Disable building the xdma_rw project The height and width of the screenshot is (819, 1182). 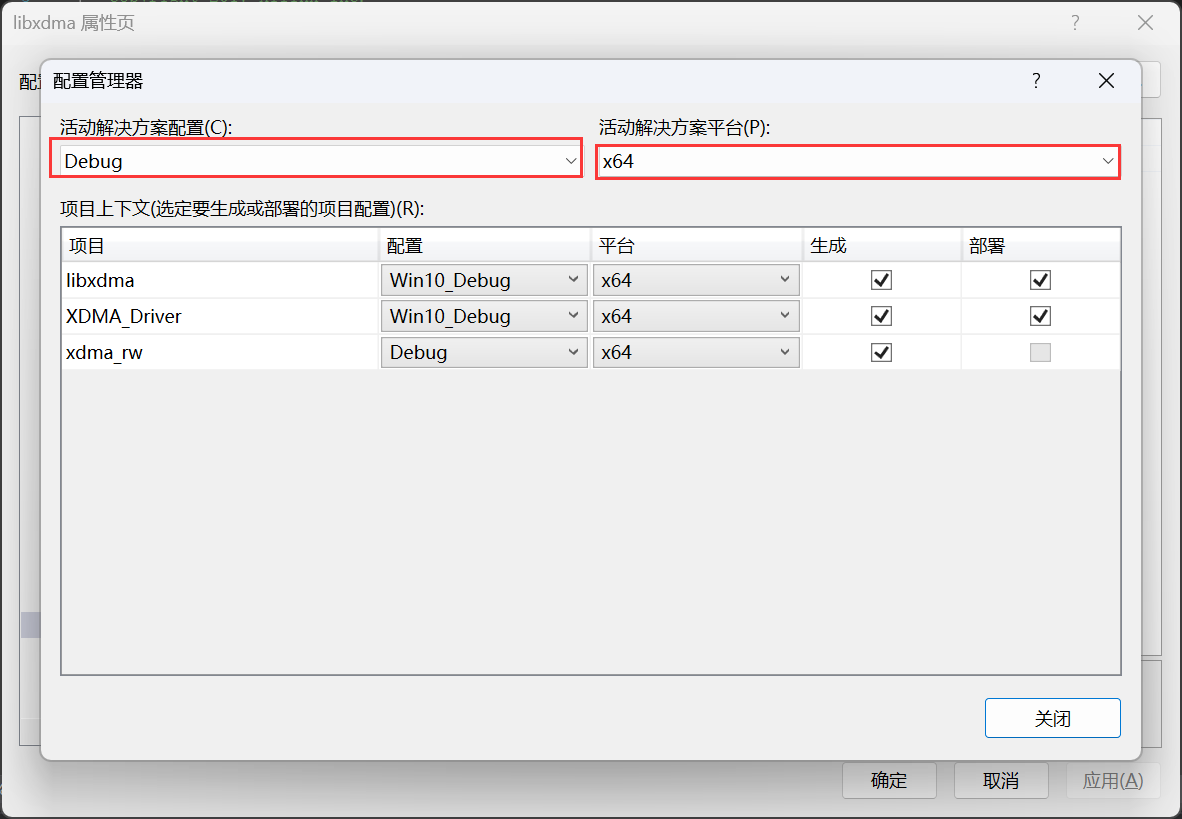(881, 352)
